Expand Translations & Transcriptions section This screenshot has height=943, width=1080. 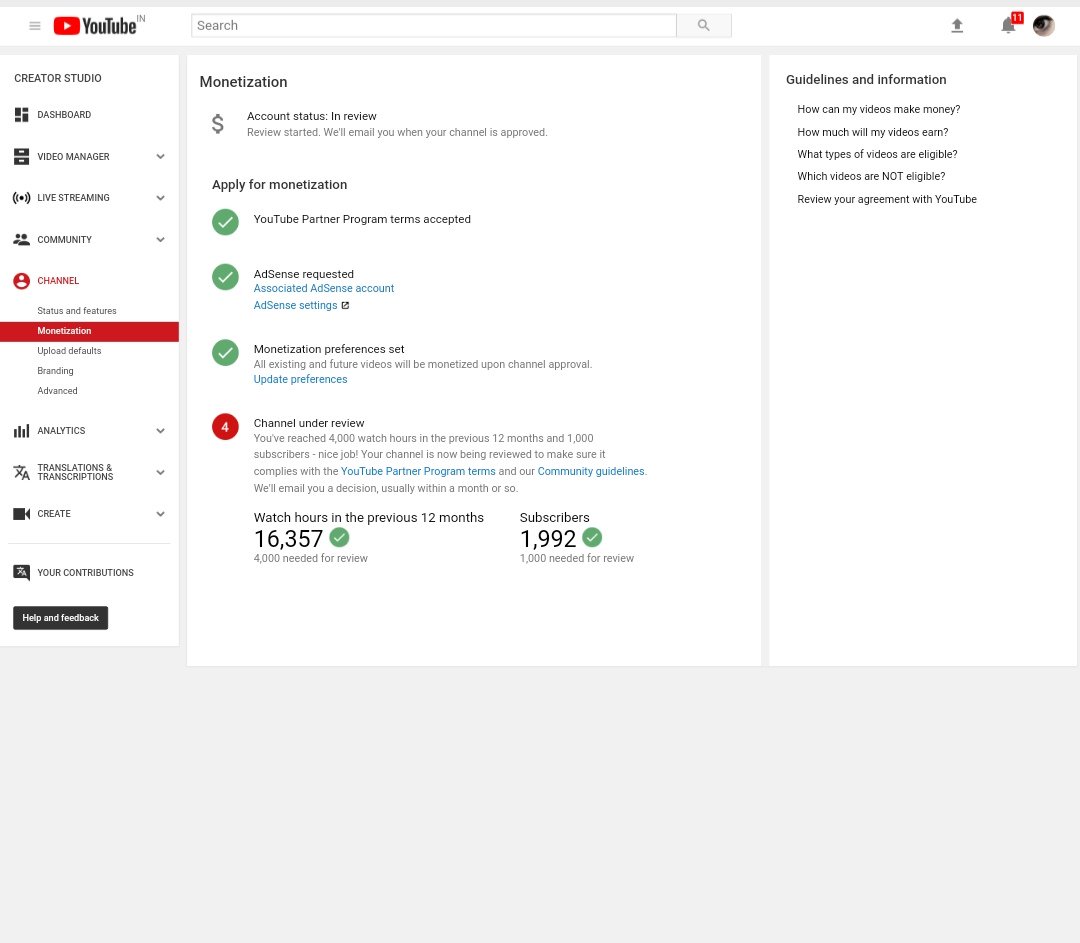click(x=160, y=473)
